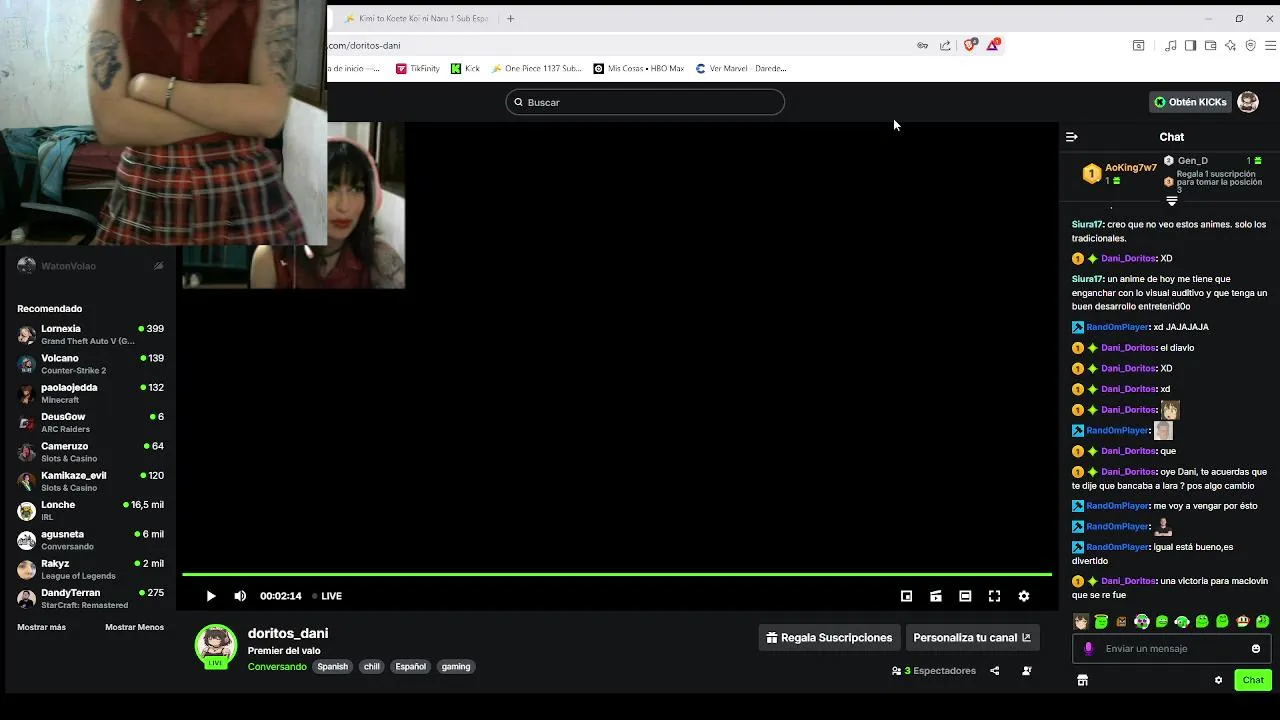This screenshot has height=720, width=1280.
Task: Expand the gift leaderboard chevron
Action: pos(1172,201)
